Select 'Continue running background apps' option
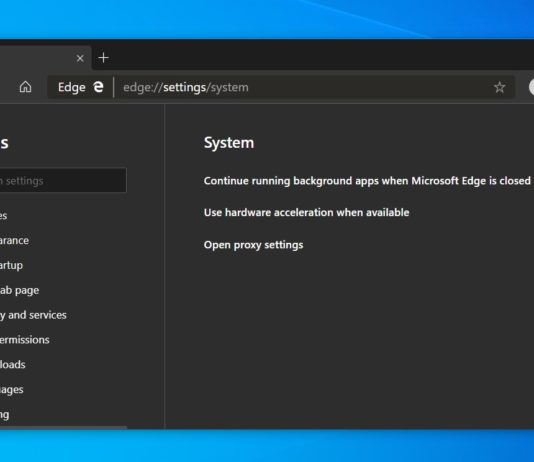 (367, 181)
